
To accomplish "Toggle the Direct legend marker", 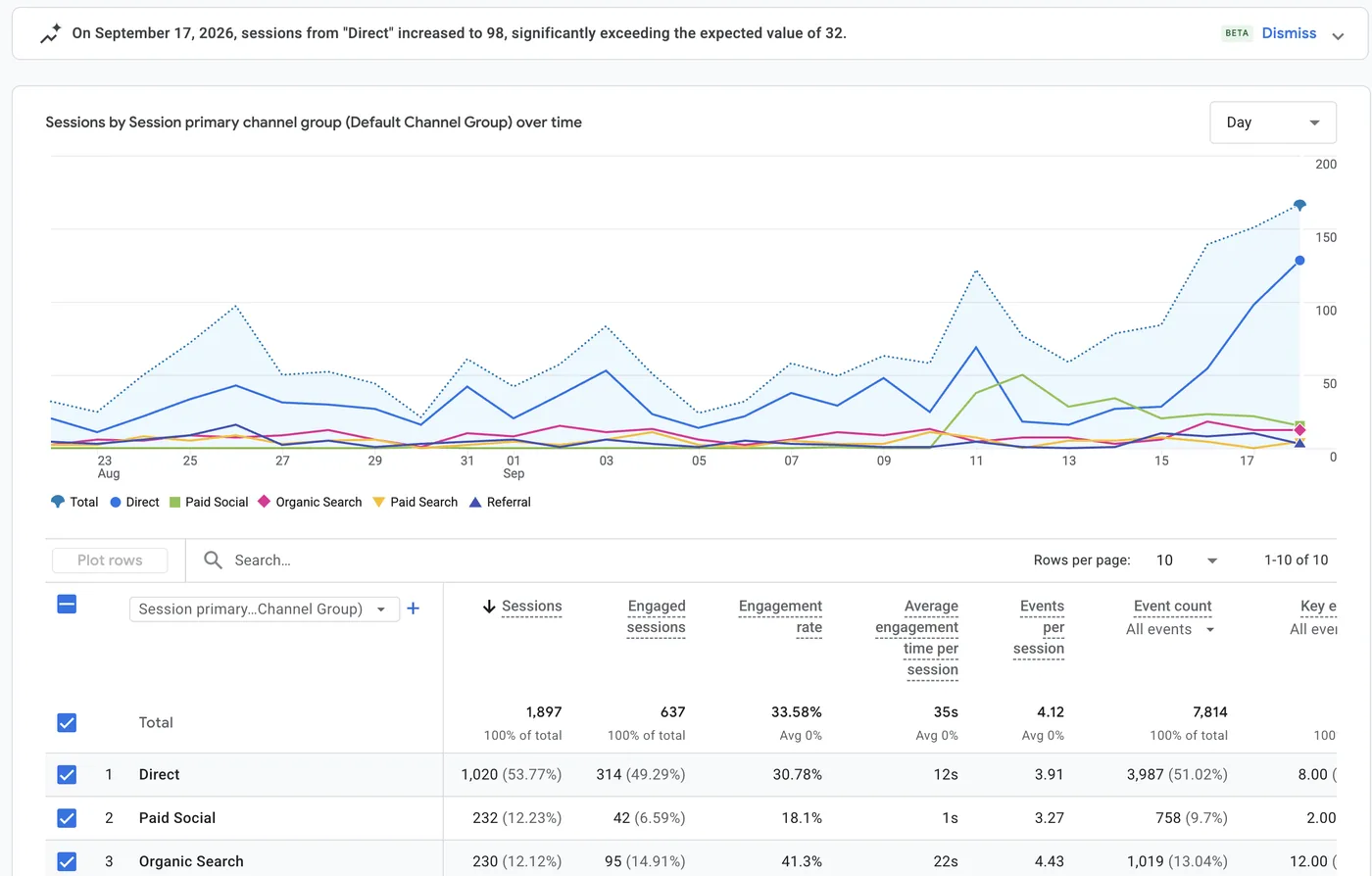I will click(x=116, y=502).
